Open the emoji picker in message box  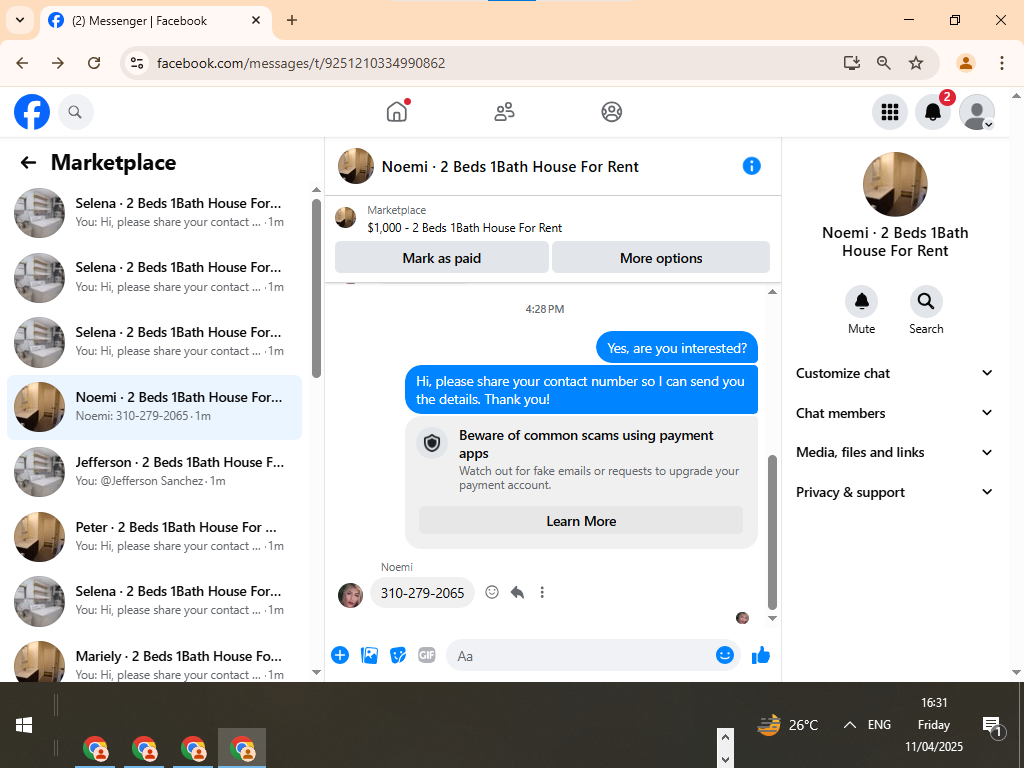[725, 655]
